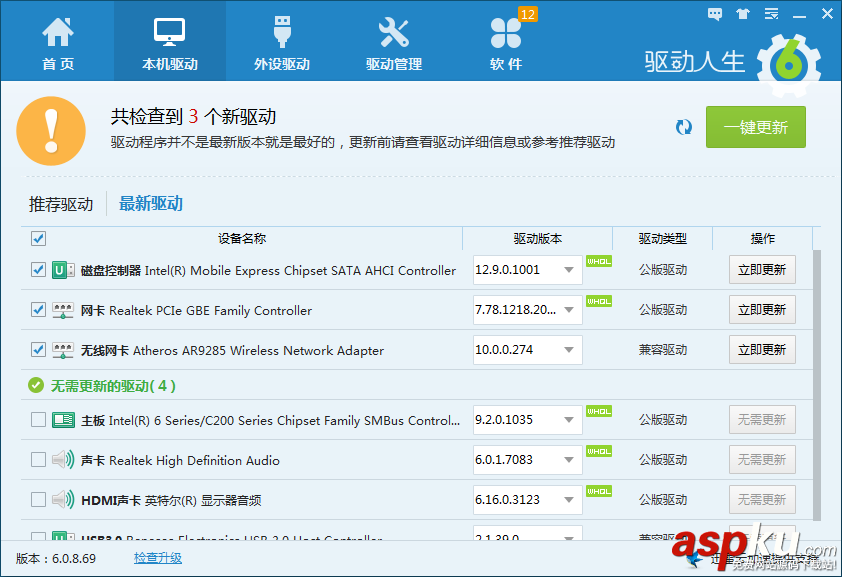The image size is (842, 577).
Task: Expand version dropdown 10.0.0.274
Action: [x=569, y=350]
